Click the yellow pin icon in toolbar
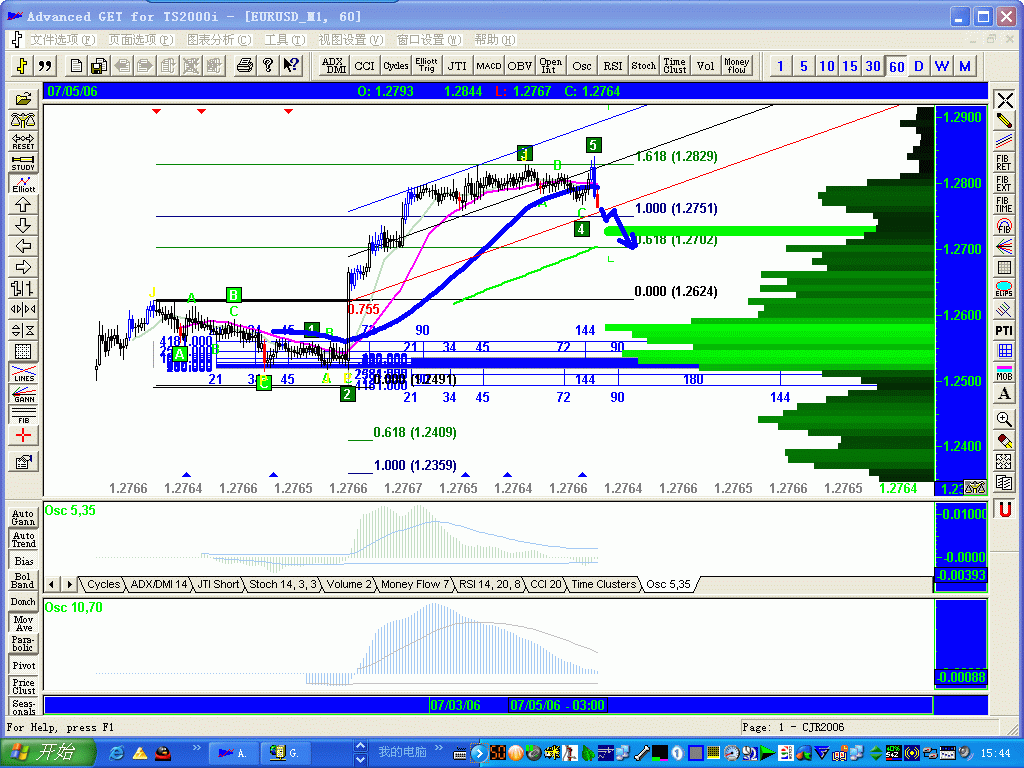This screenshot has height=768, width=1024. point(22,65)
